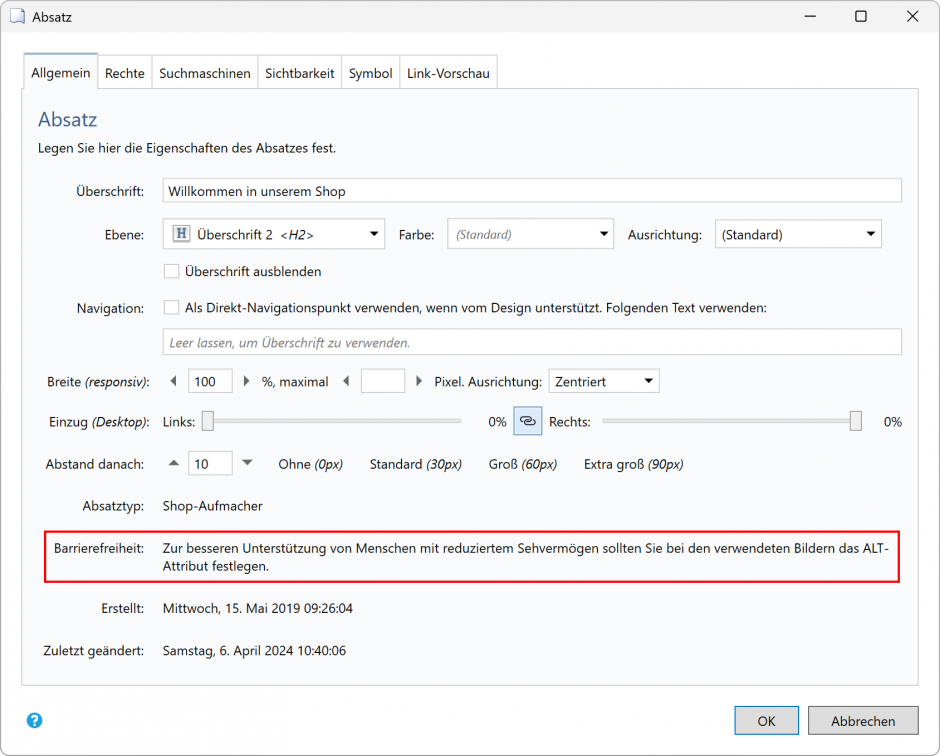Screen dimensions: 940x756
Task: Click right arrow to increase width percent
Action: click(246, 381)
